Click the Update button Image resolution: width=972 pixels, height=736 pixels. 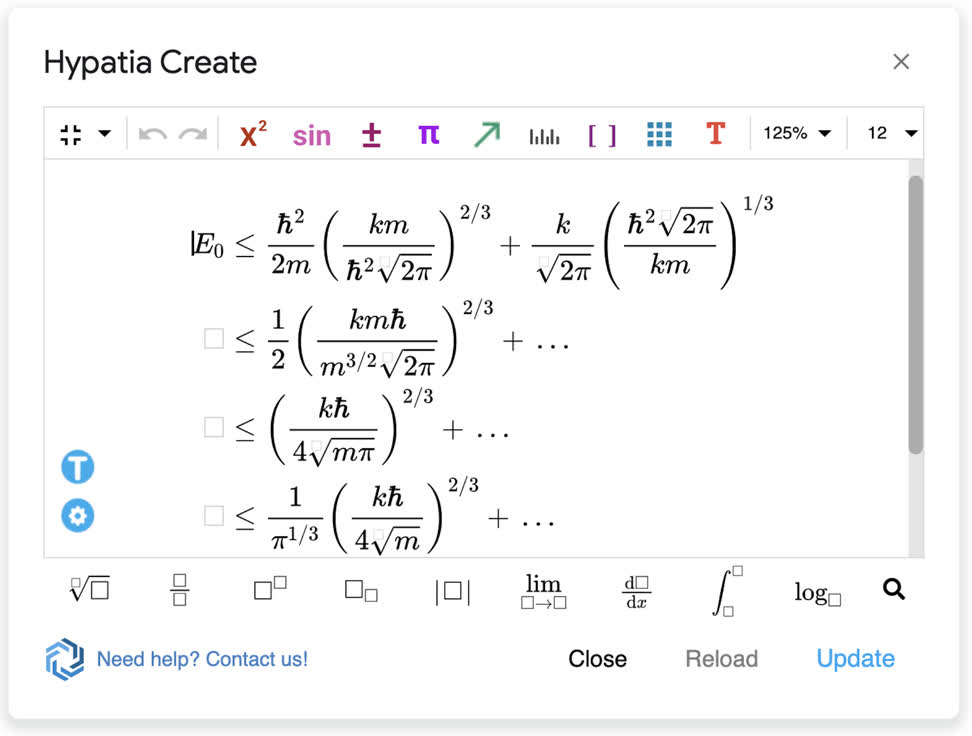click(x=855, y=658)
